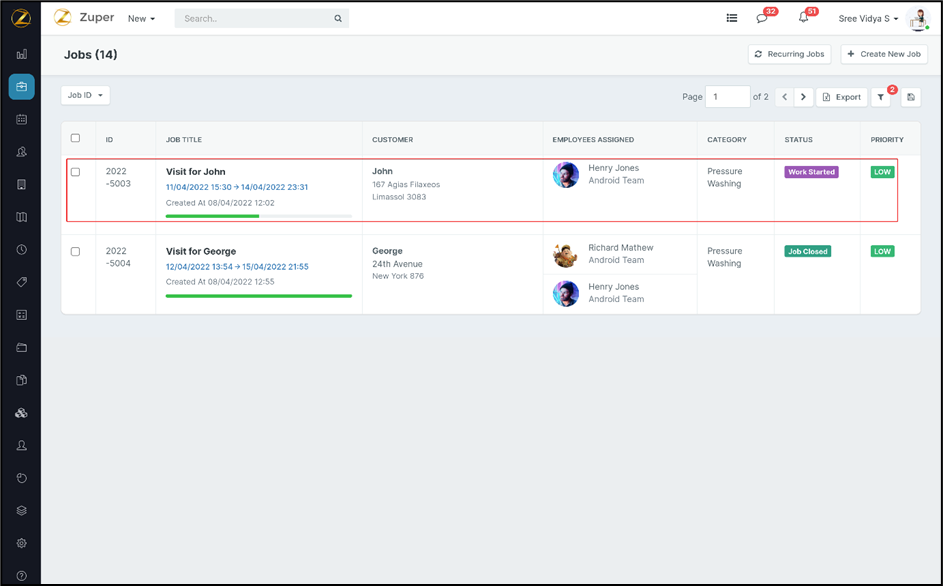This screenshot has height=586, width=943.
Task: Open the settings gear in sidebar
Action: point(21,543)
